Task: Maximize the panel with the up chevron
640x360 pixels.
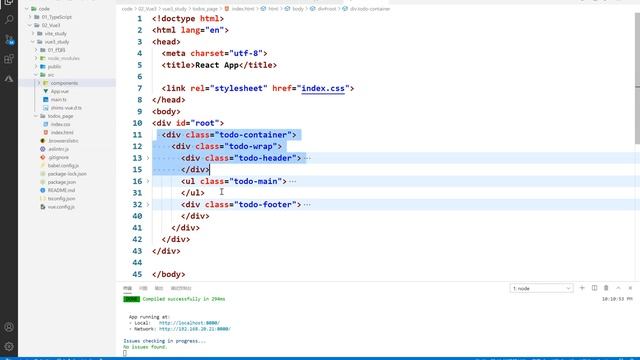Action: 618,288
